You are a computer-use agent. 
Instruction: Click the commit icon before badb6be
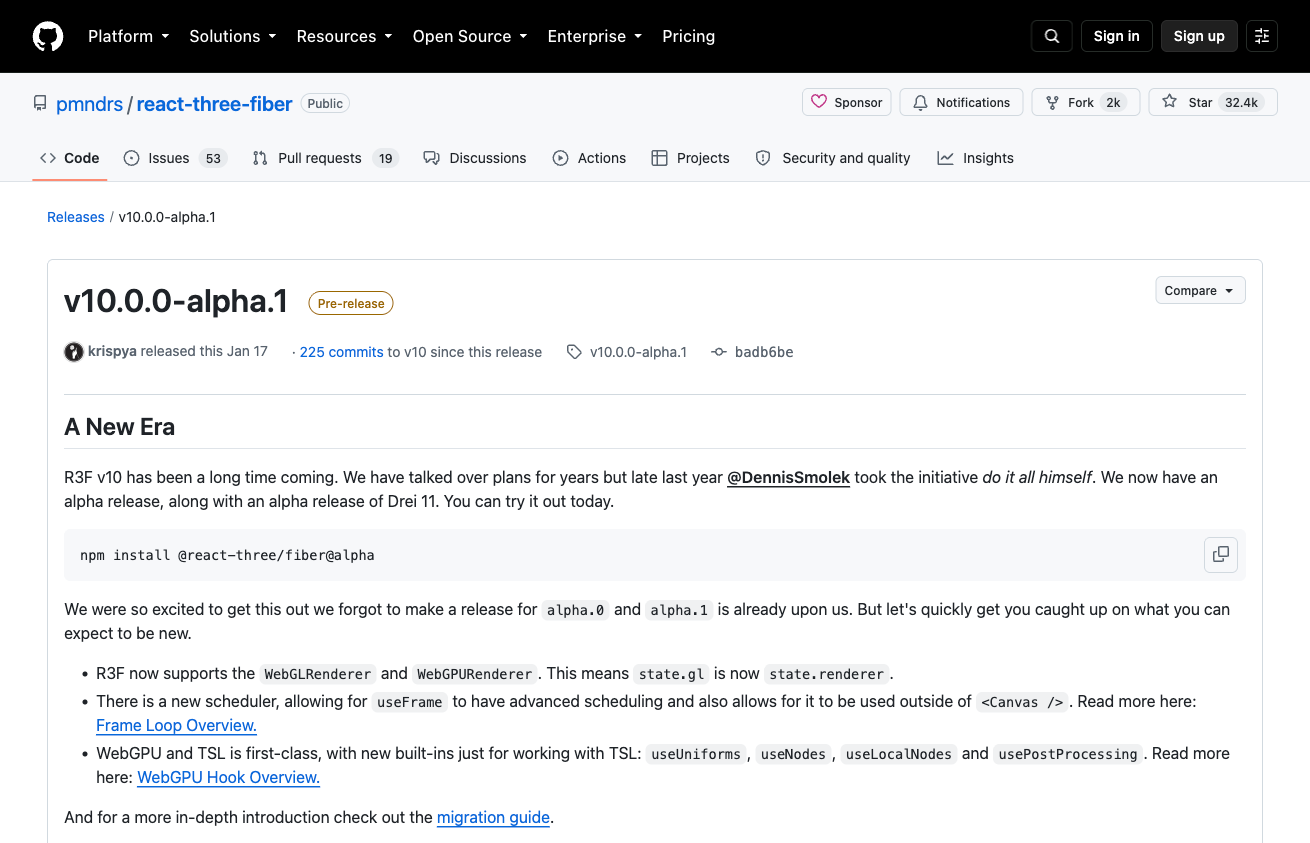tap(719, 352)
